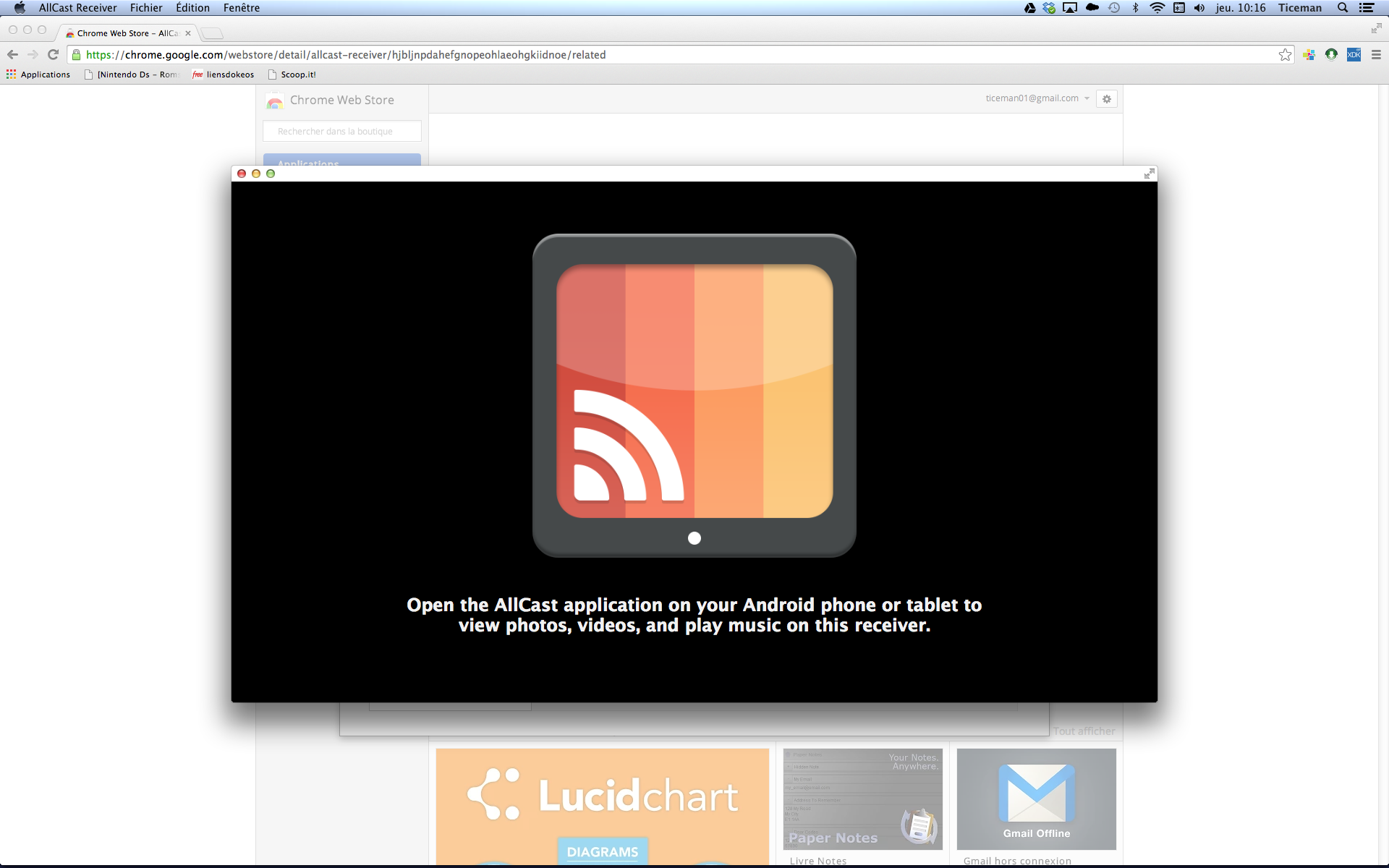Open the liensdokeos bookmark

pyautogui.click(x=224, y=75)
